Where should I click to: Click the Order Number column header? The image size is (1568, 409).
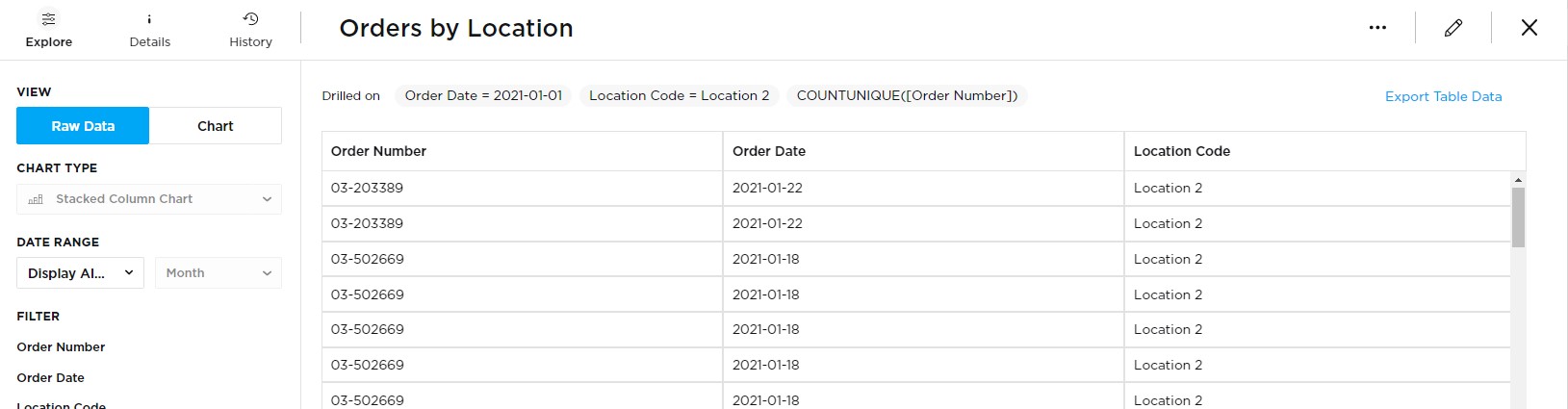click(x=378, y=151)
